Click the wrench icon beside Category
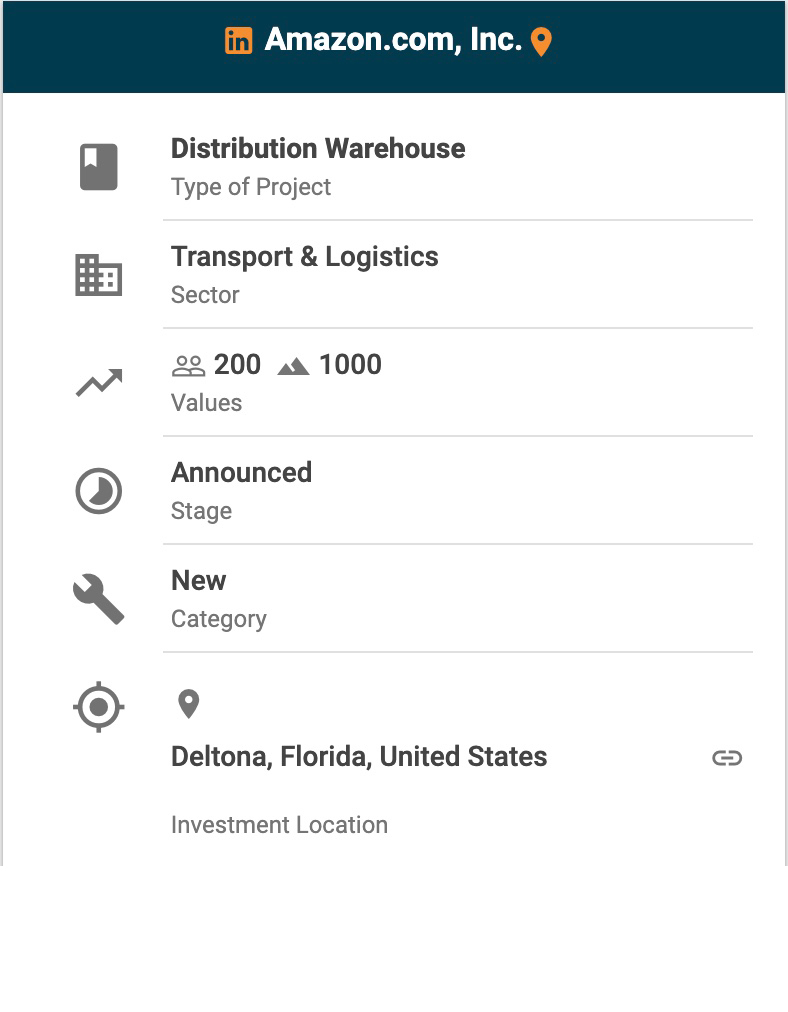Image resolution: width=788 pixels, height=1012 pixels. pyautogui.click(x=99, y=600)
